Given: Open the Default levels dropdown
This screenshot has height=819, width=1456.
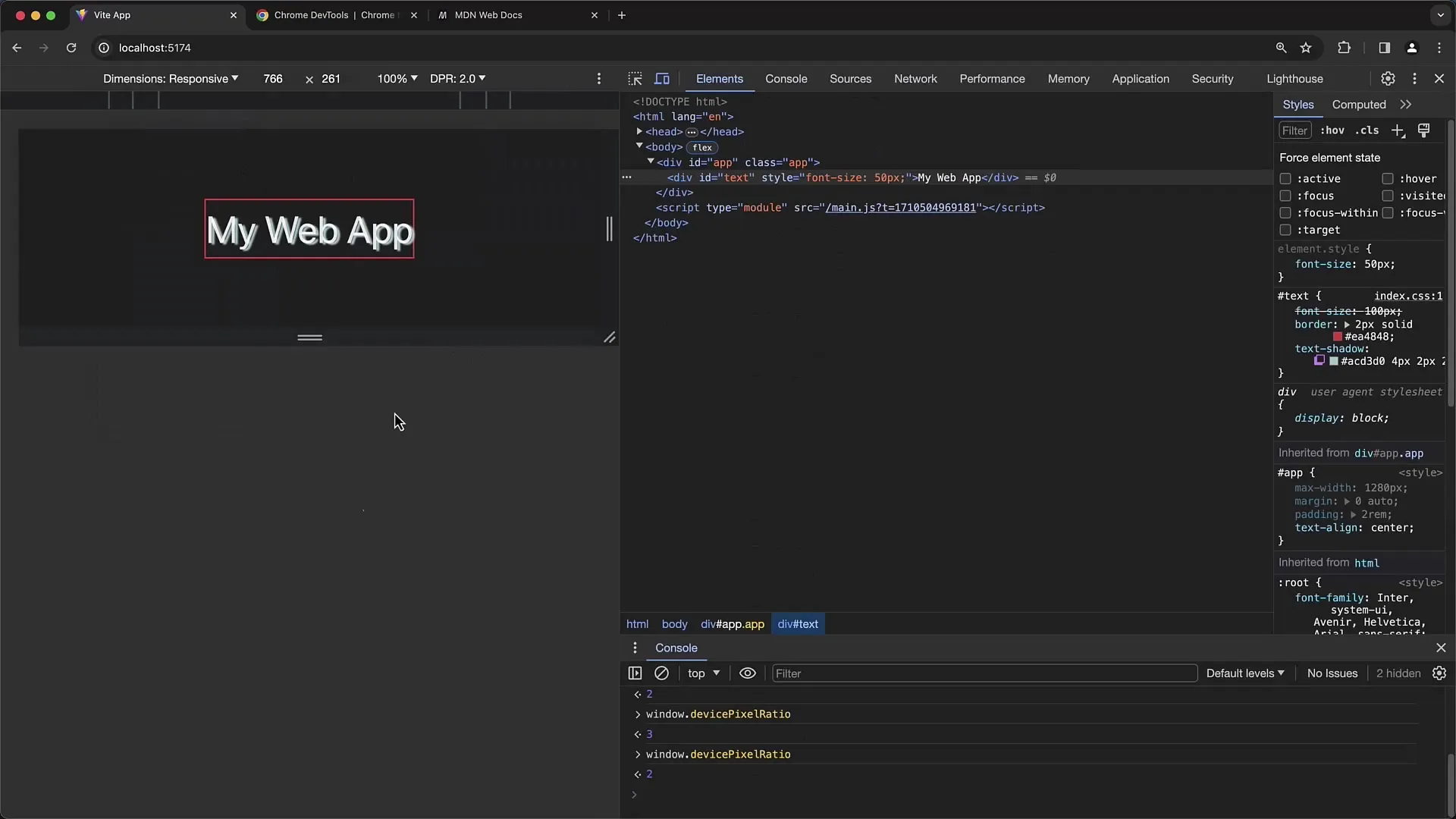Looking at the screenshot, I should (1245, 673).
